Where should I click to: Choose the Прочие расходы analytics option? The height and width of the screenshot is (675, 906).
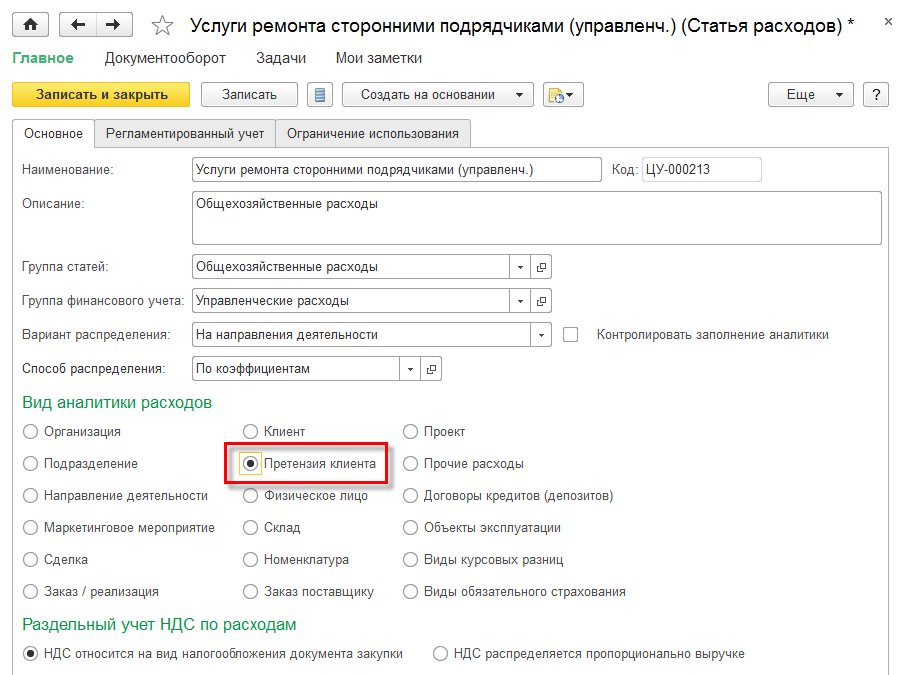tap(411, 464)
